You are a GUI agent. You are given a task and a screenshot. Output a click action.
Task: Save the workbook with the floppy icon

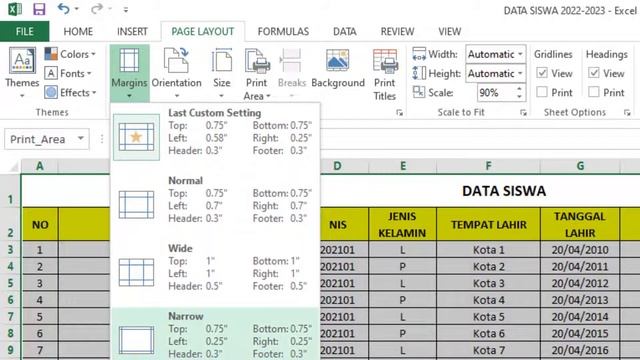click(x=39, y=9)
